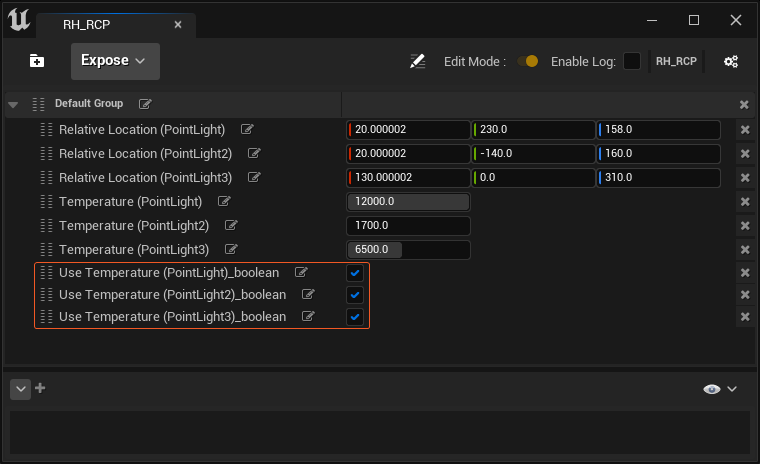This screenshot has width=760, height=464.
Task: Adjust Temperature (PointLight3) 6500.0 slider
Action: click(408, 250)
